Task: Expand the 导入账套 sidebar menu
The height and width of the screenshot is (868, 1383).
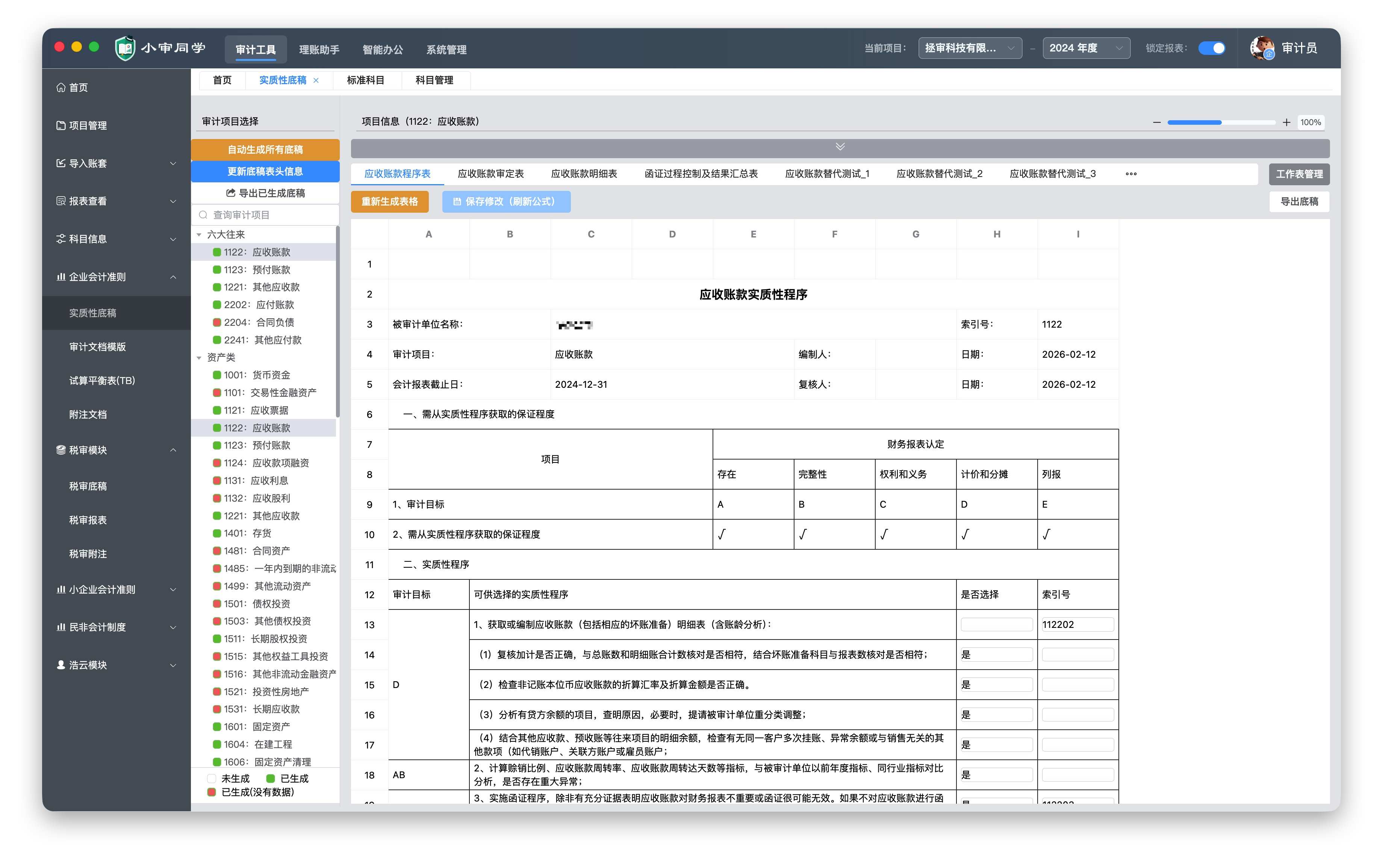Action: tap(173, 163)
